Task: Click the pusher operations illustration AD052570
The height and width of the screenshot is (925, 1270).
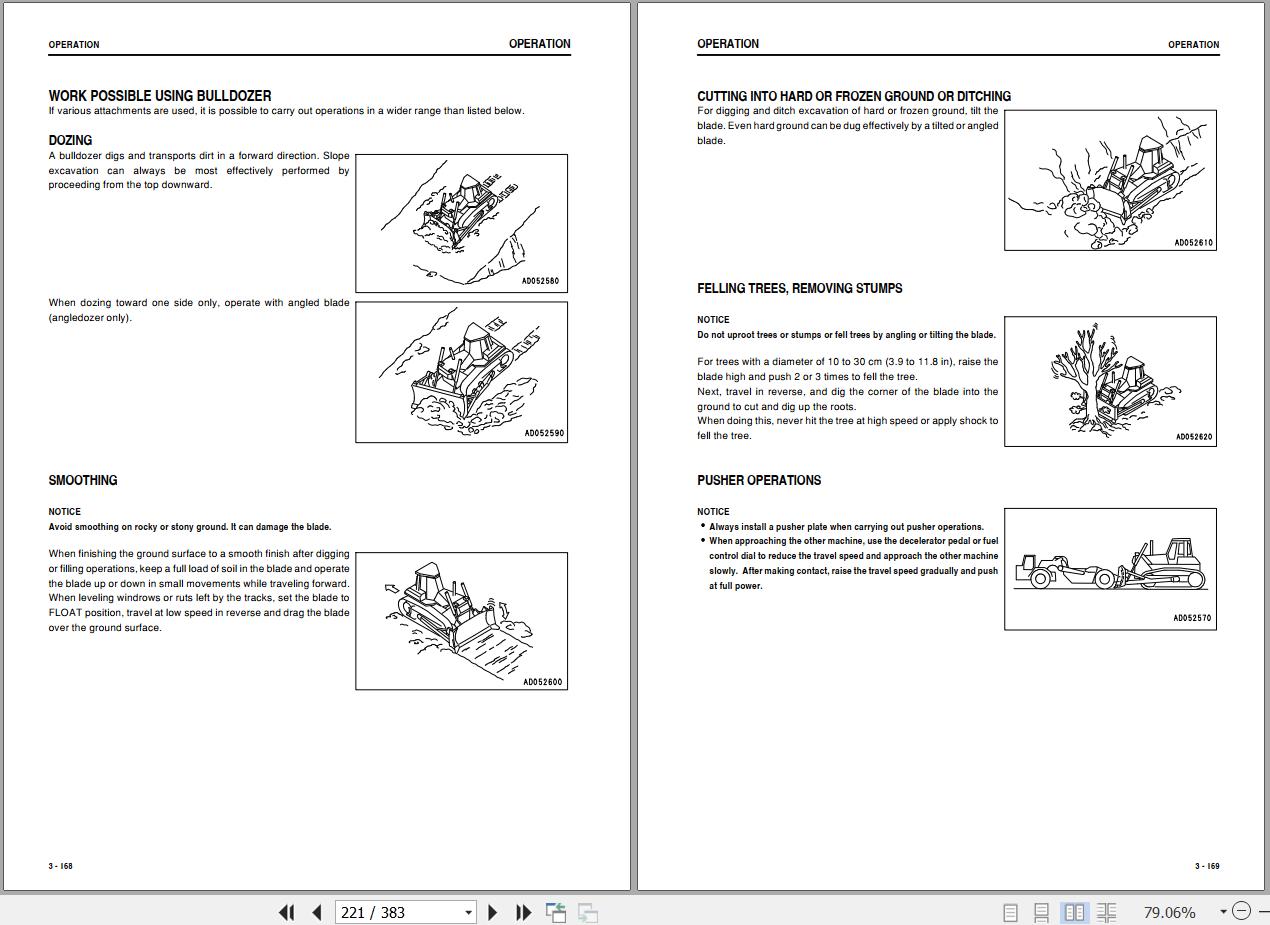Action: [x=1110, y=568]
